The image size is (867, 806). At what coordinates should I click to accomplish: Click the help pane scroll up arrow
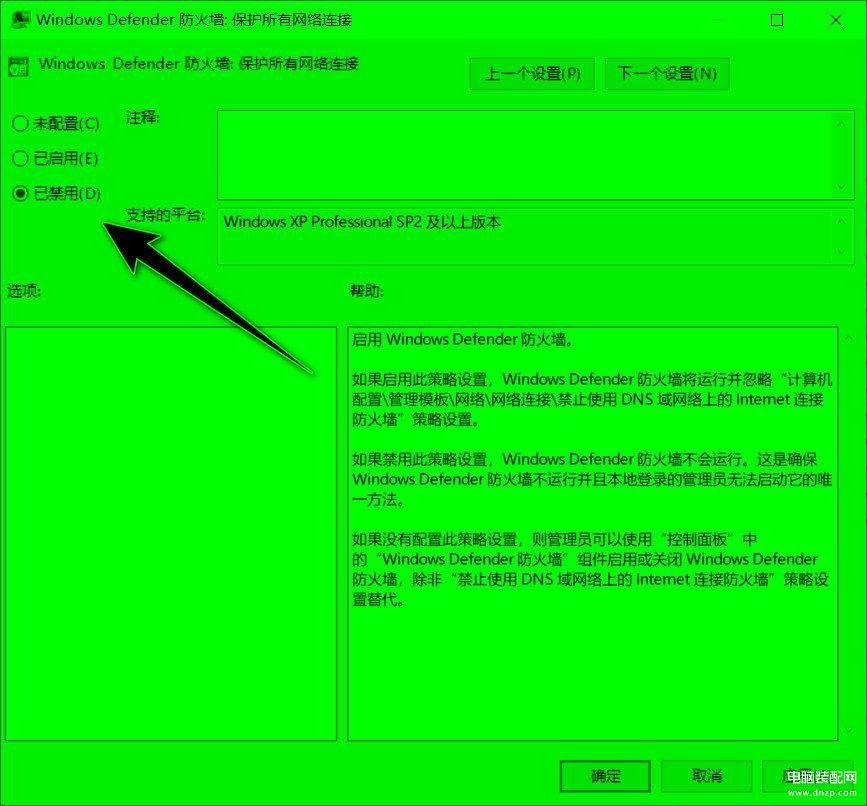click(849, 338)
